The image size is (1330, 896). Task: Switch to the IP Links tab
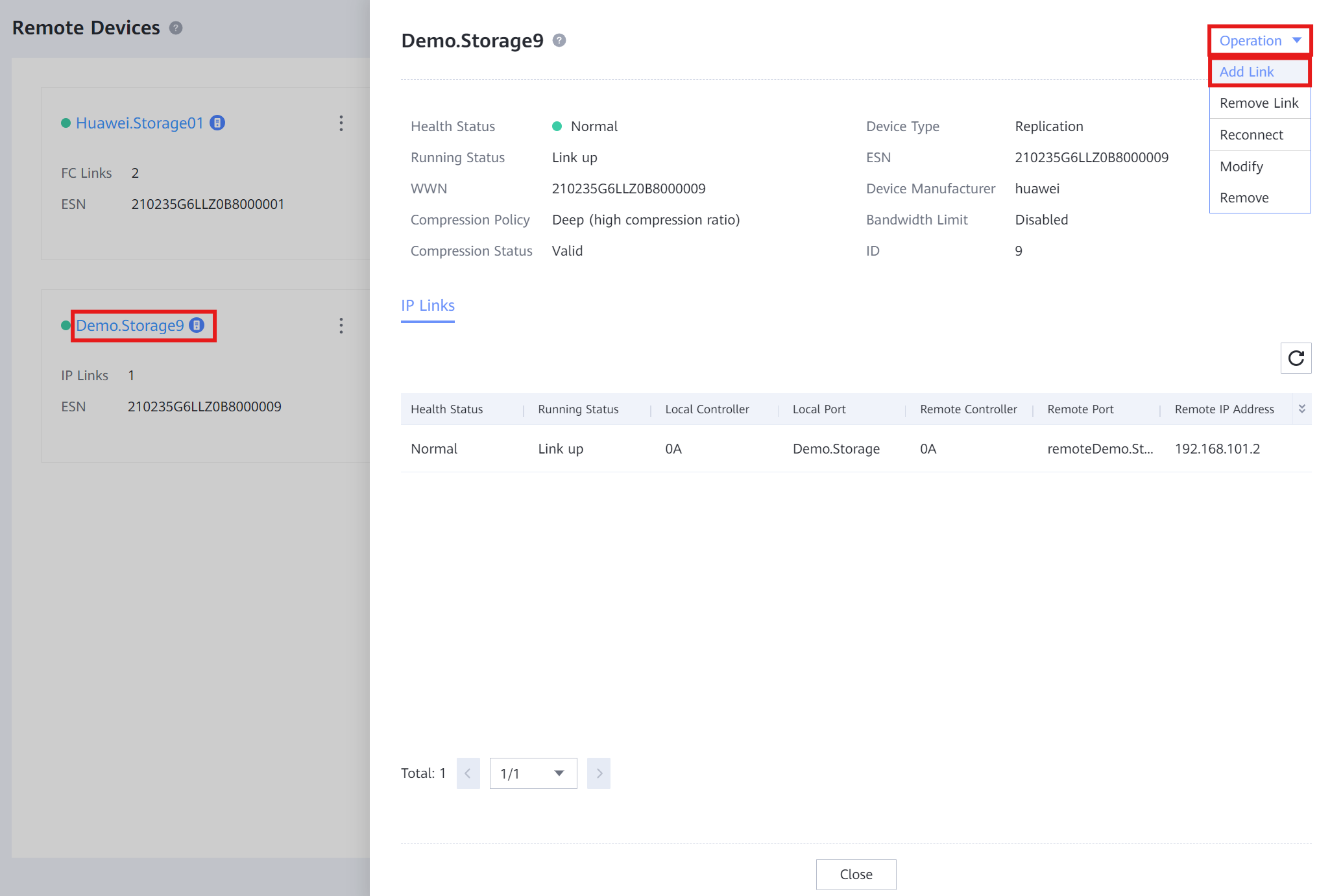428,306
